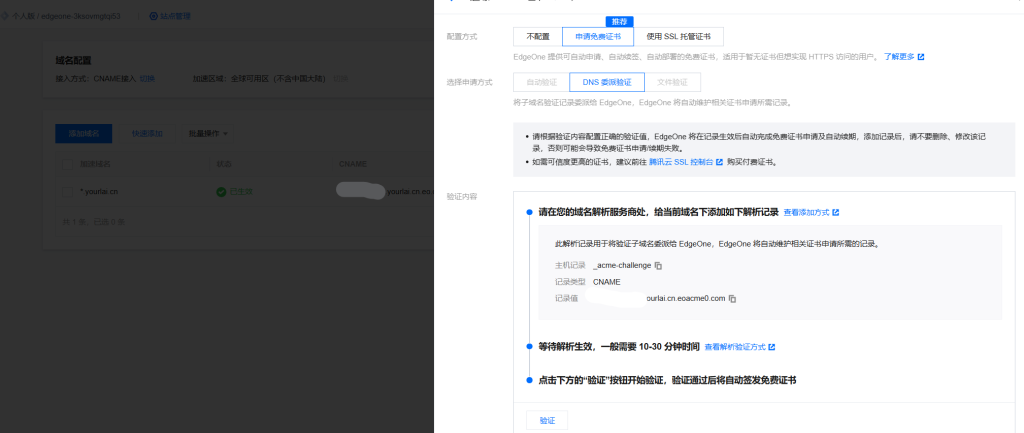Viewport: 1024px width, 433px height.
Task: Toggle the select-all checkbox in table header
Action: [x=68, y=163]
